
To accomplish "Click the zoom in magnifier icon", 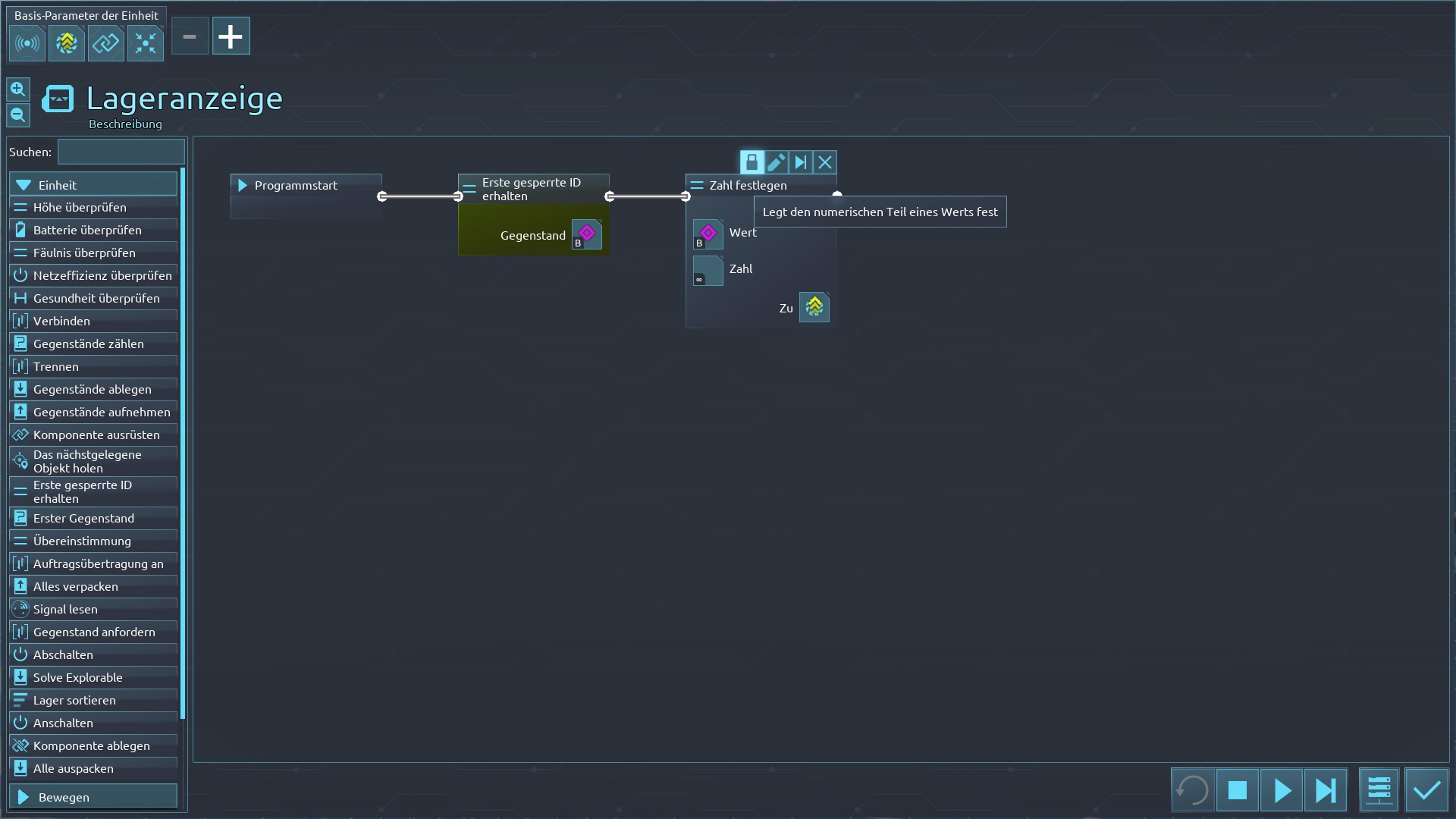I will pos(18,89).
